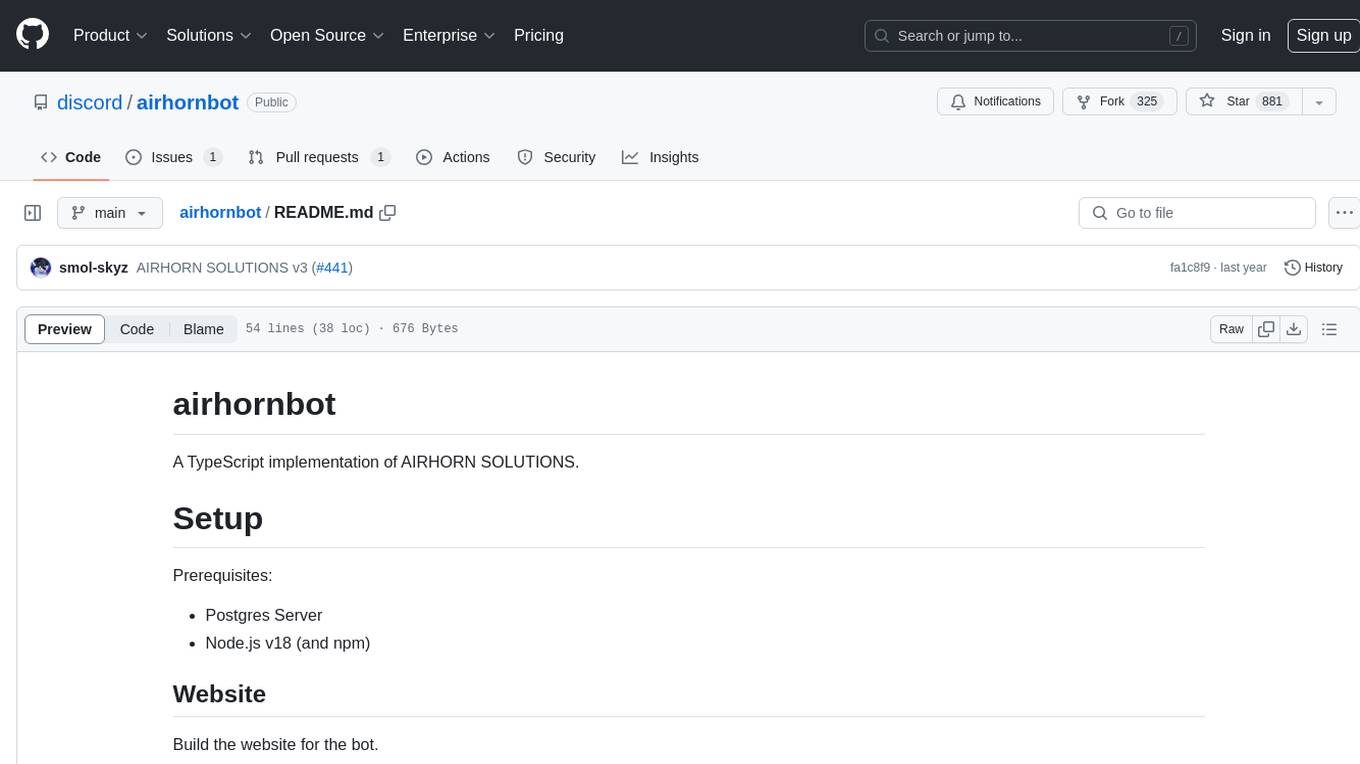The width and height of the screenshot is (1360, 764).
Task: Click the Sign in link
Action: [1245, 35]
